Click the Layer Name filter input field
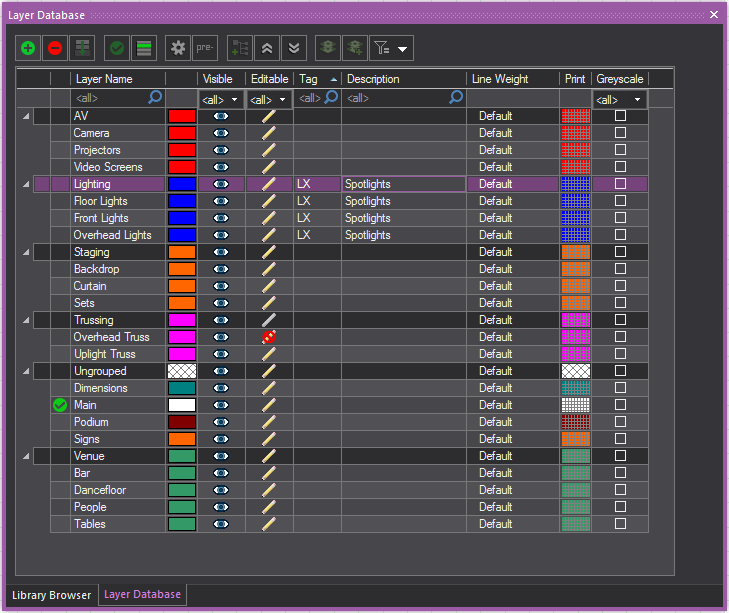This screenshot has width=729, height=613. pos(108,99)
